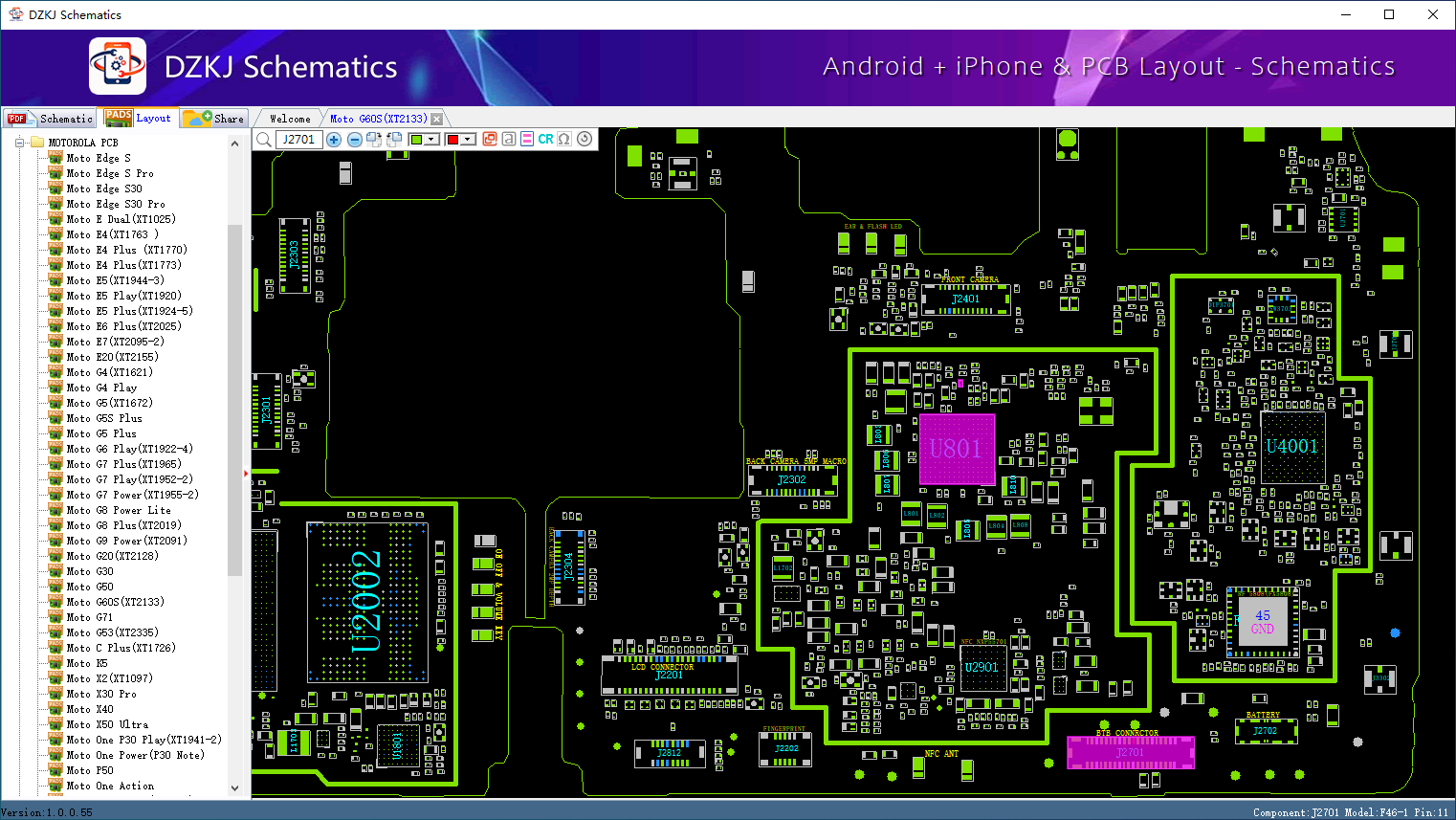Click the first page-rotate icon after zoom out
This screenshot has height=820, width=1456.
(x=373, y=140)
